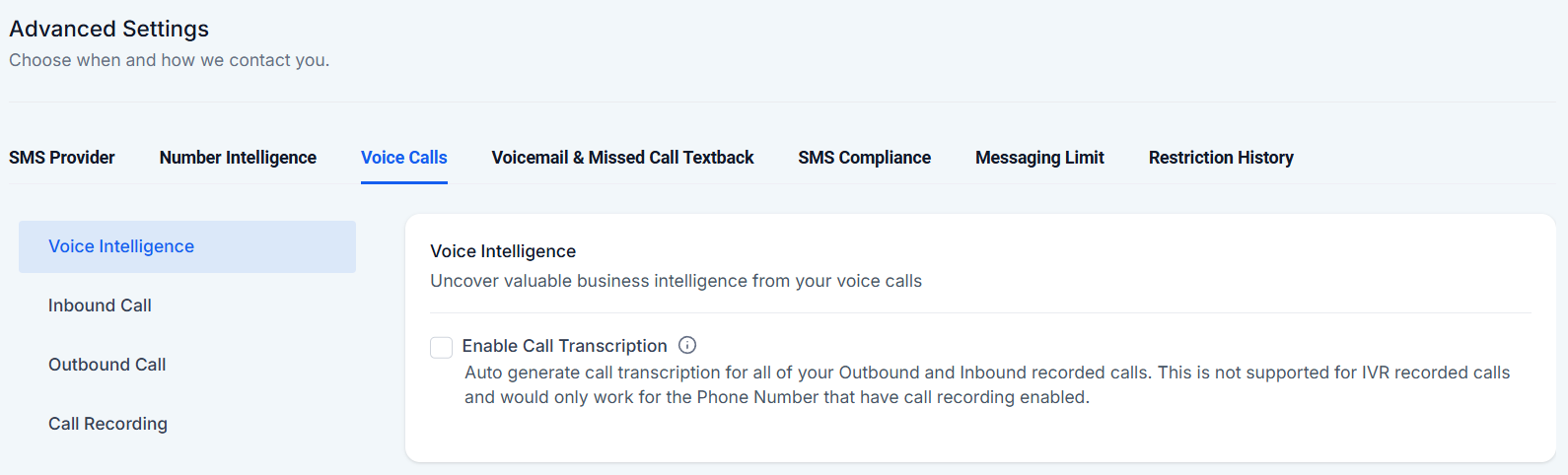Enable the Call Transcription checkbox

(441, 347)
